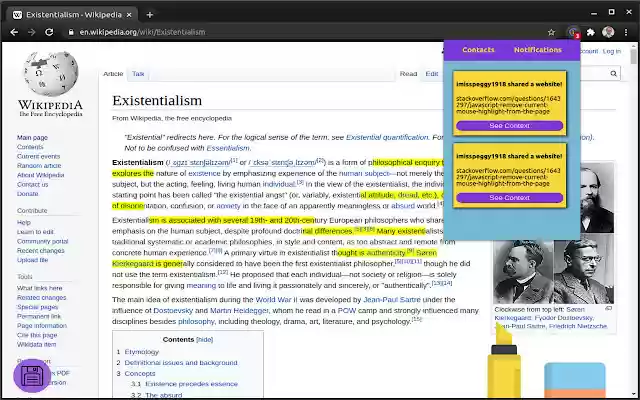640x400 pixels.
Task: Click the site lock icon in address bar
Action: (x=71, y=32)
